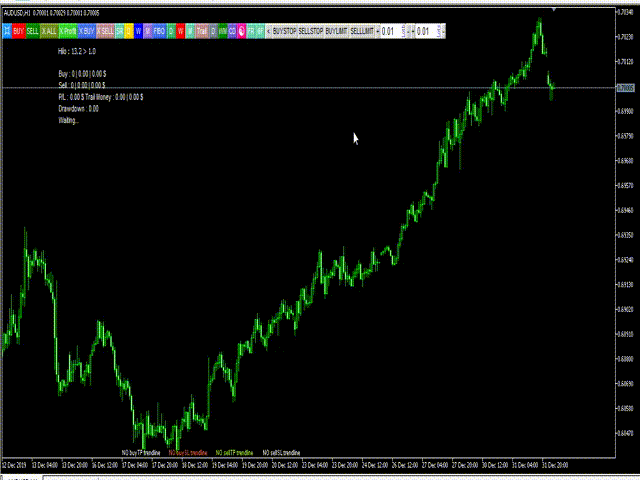Toggle the FIBO button
640x480 pixels.
coord(159,31)
